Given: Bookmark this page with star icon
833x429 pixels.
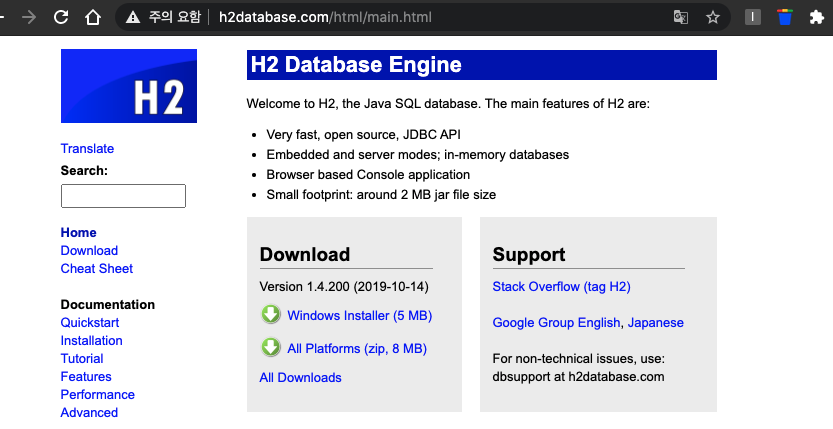Looking at the screenshot, I should point(712,18).
